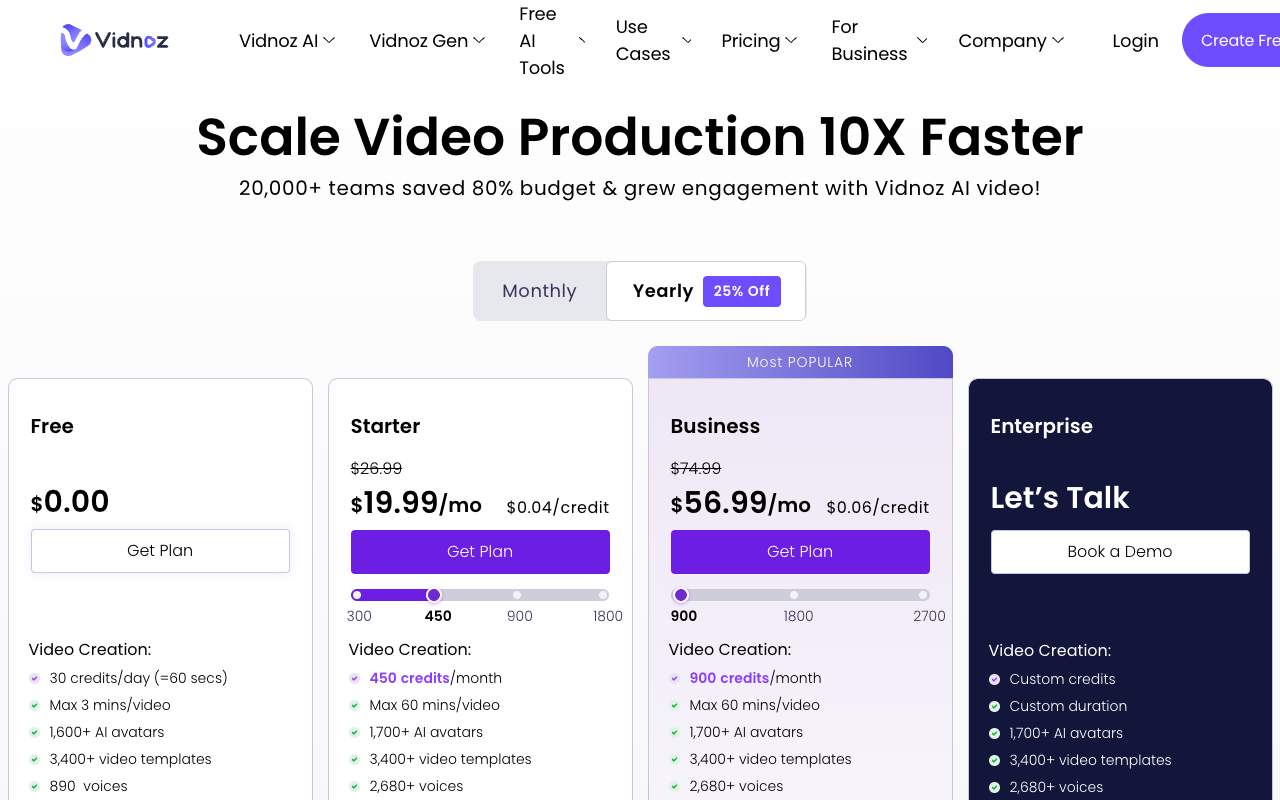Click the $19.99/mo Starter price
1280x800 pixels.
click(416, 502)
